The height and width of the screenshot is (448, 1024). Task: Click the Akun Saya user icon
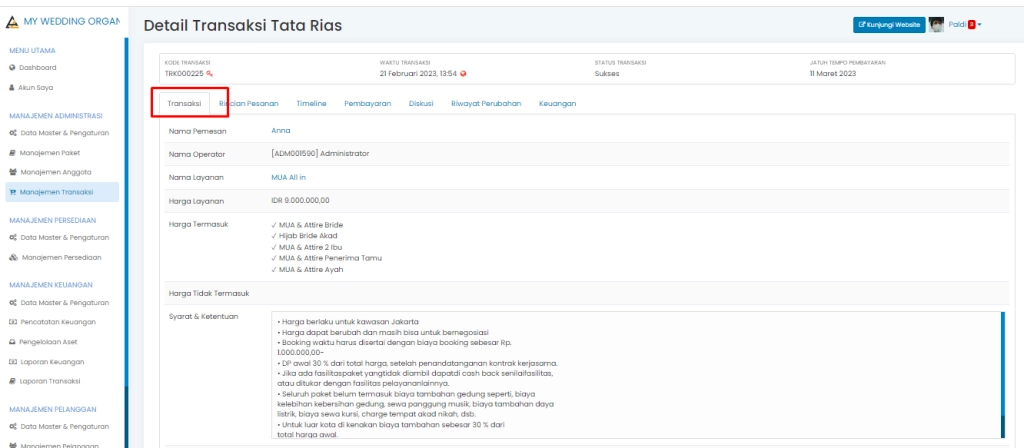pos(12,87)
